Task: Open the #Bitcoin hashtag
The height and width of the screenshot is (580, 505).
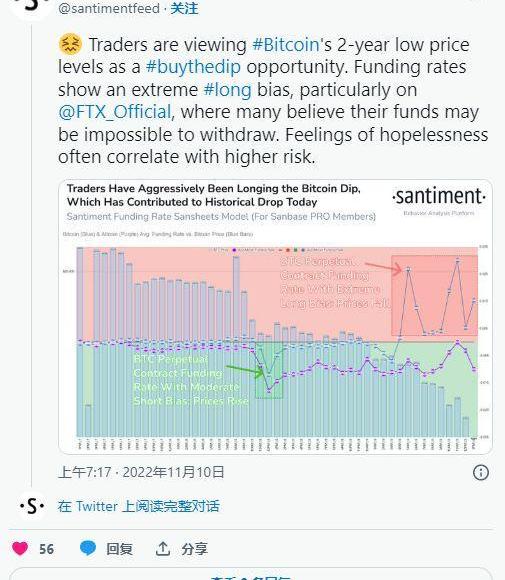Action: pyautogui.click(x=286, y=45)
